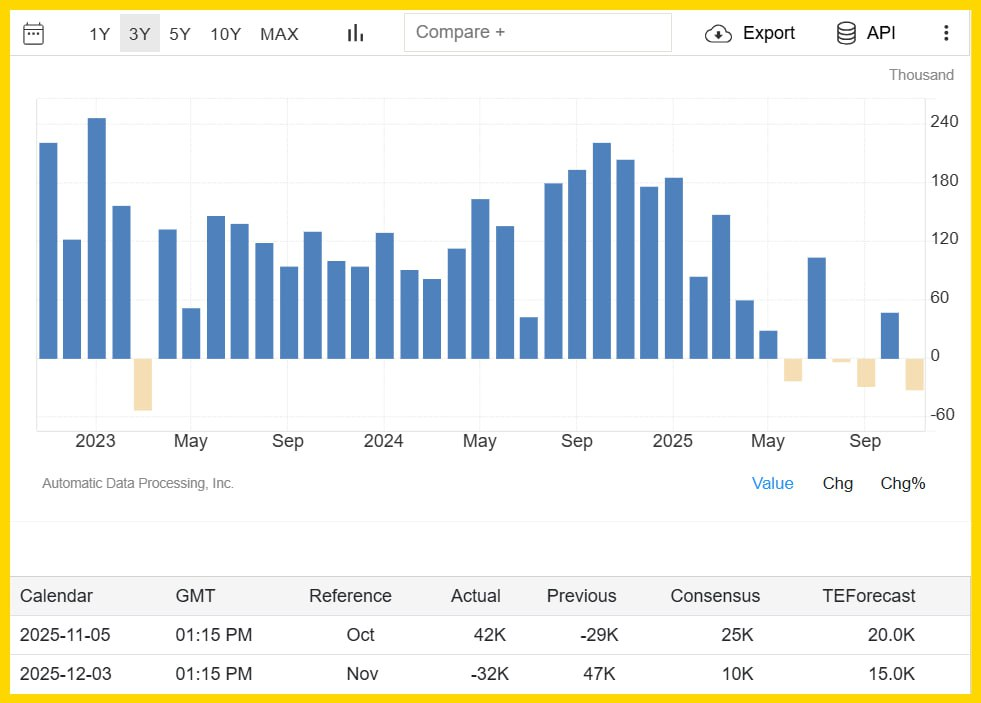Select the 3Y time range
This screenshot has width=981, height=703.
[x=140, y=34]
